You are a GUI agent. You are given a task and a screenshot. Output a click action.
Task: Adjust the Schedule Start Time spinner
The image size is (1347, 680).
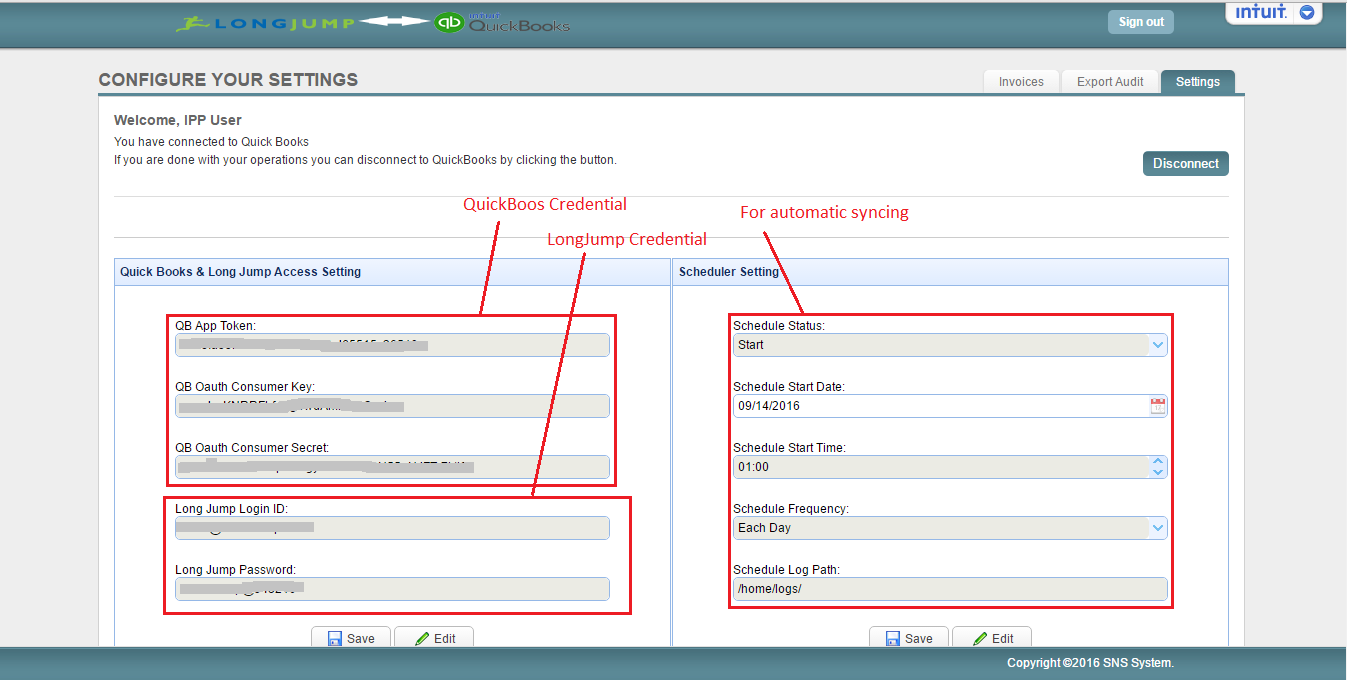[1157, 467]
